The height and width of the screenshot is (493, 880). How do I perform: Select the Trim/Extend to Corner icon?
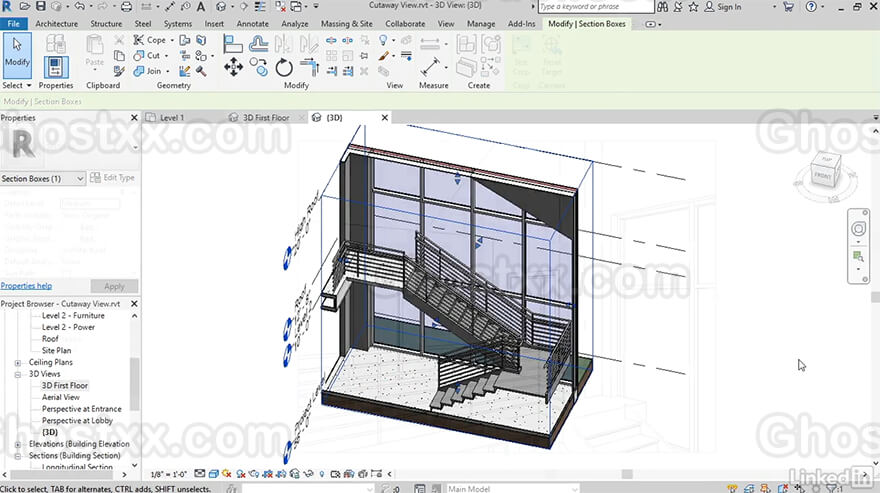309,67
